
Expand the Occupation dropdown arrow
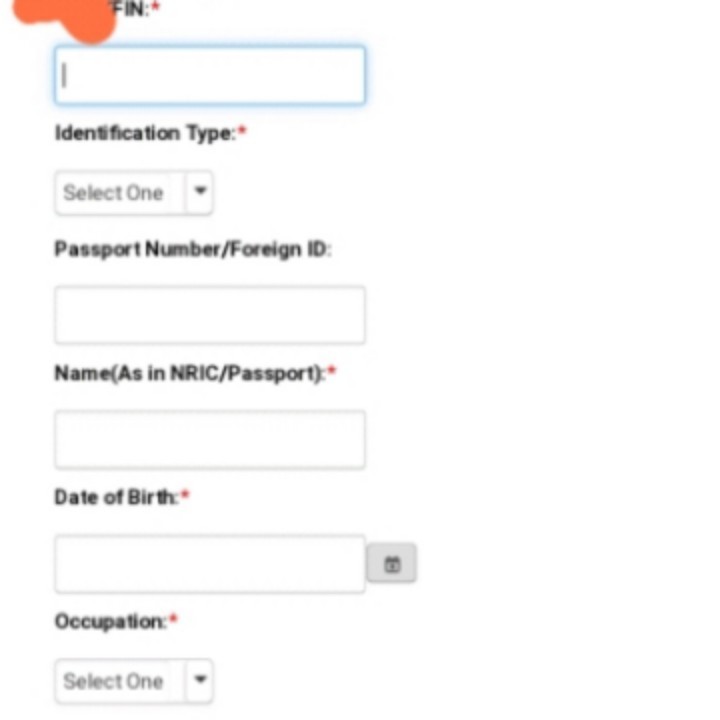200,680
